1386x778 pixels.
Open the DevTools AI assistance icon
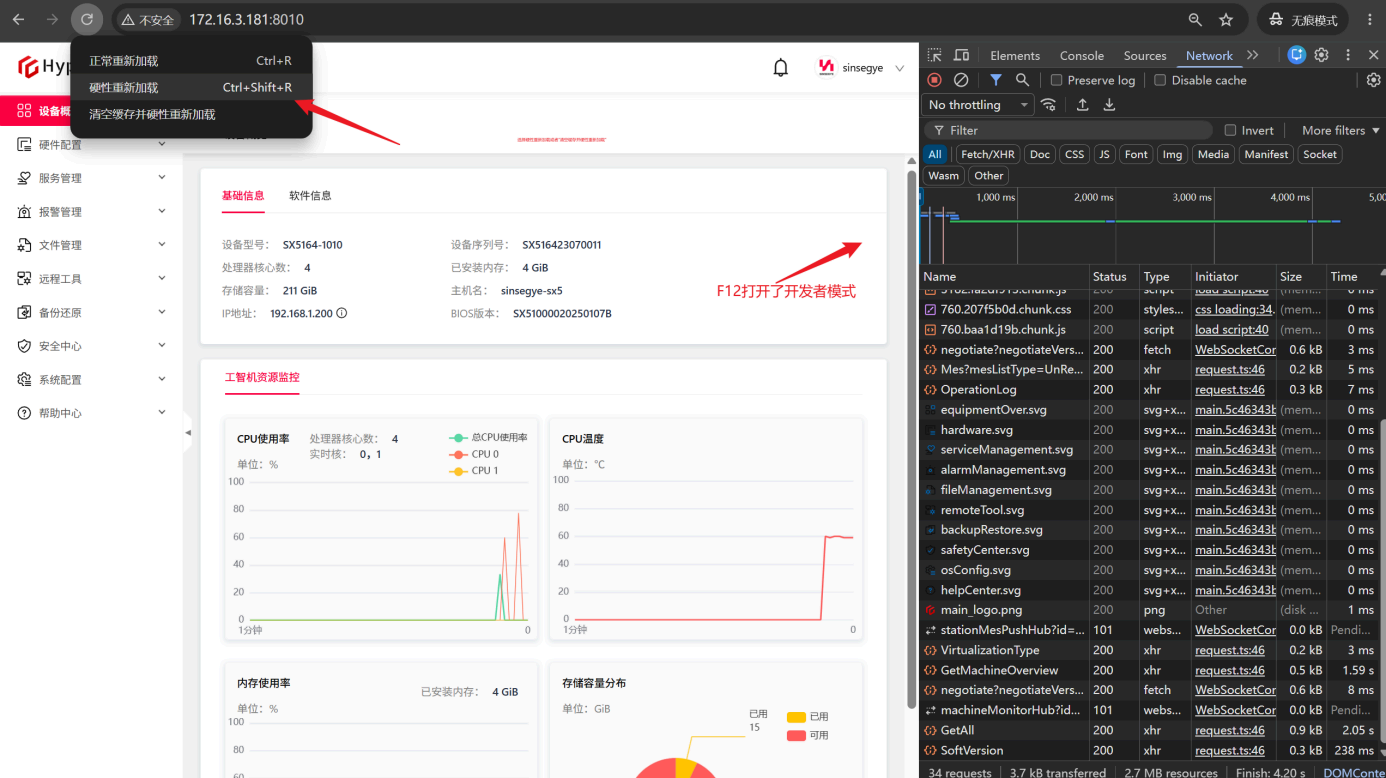[x=1297, y=55]
